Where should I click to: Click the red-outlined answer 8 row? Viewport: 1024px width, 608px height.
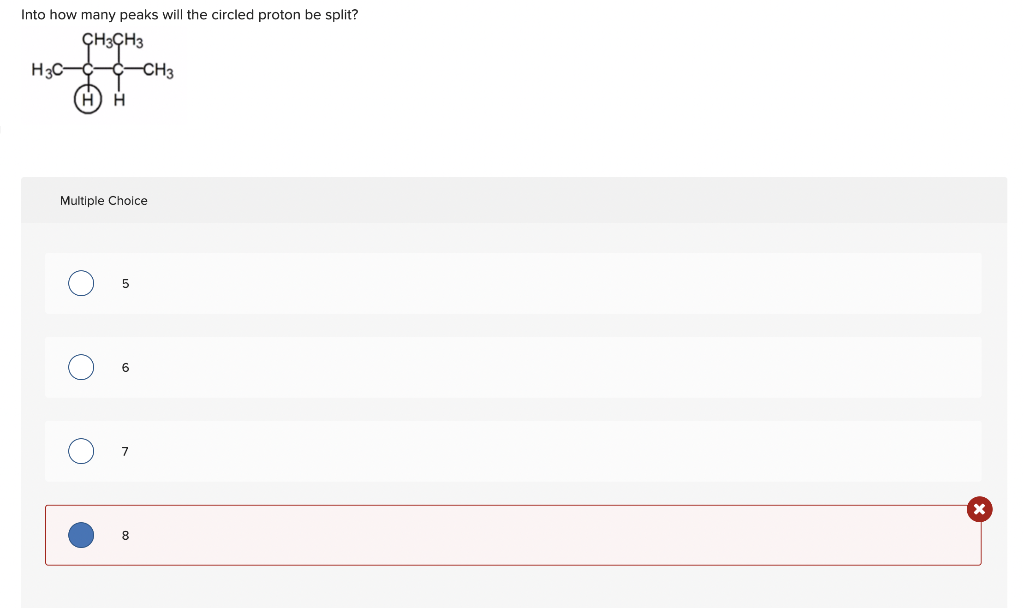[x=513, y=535]
